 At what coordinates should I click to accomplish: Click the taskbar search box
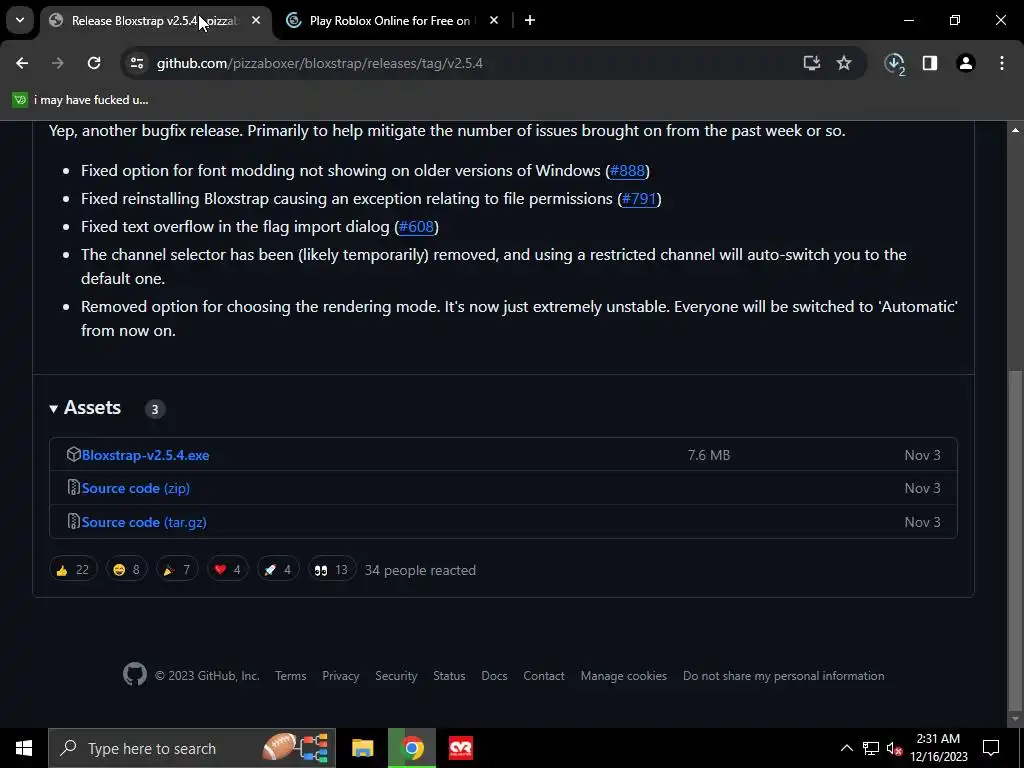click(x=191, y=748)
